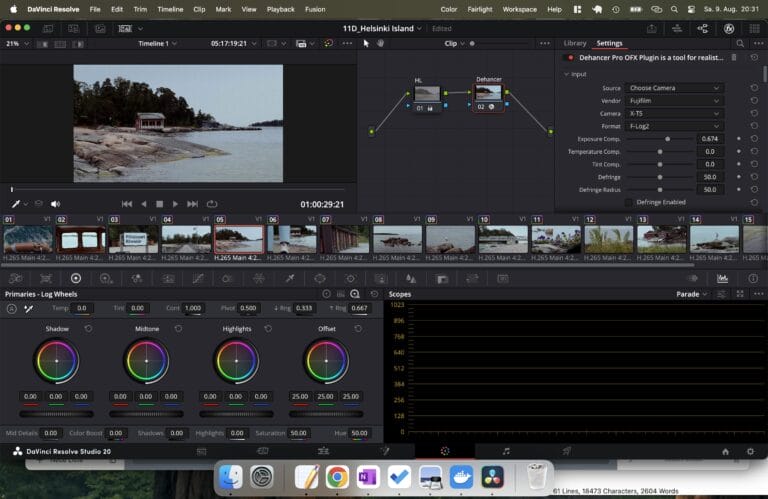Screen dimensions: 768x499
Task: Enable the Defringe Enabled checkbox
Action: click(x=628, y=202)
